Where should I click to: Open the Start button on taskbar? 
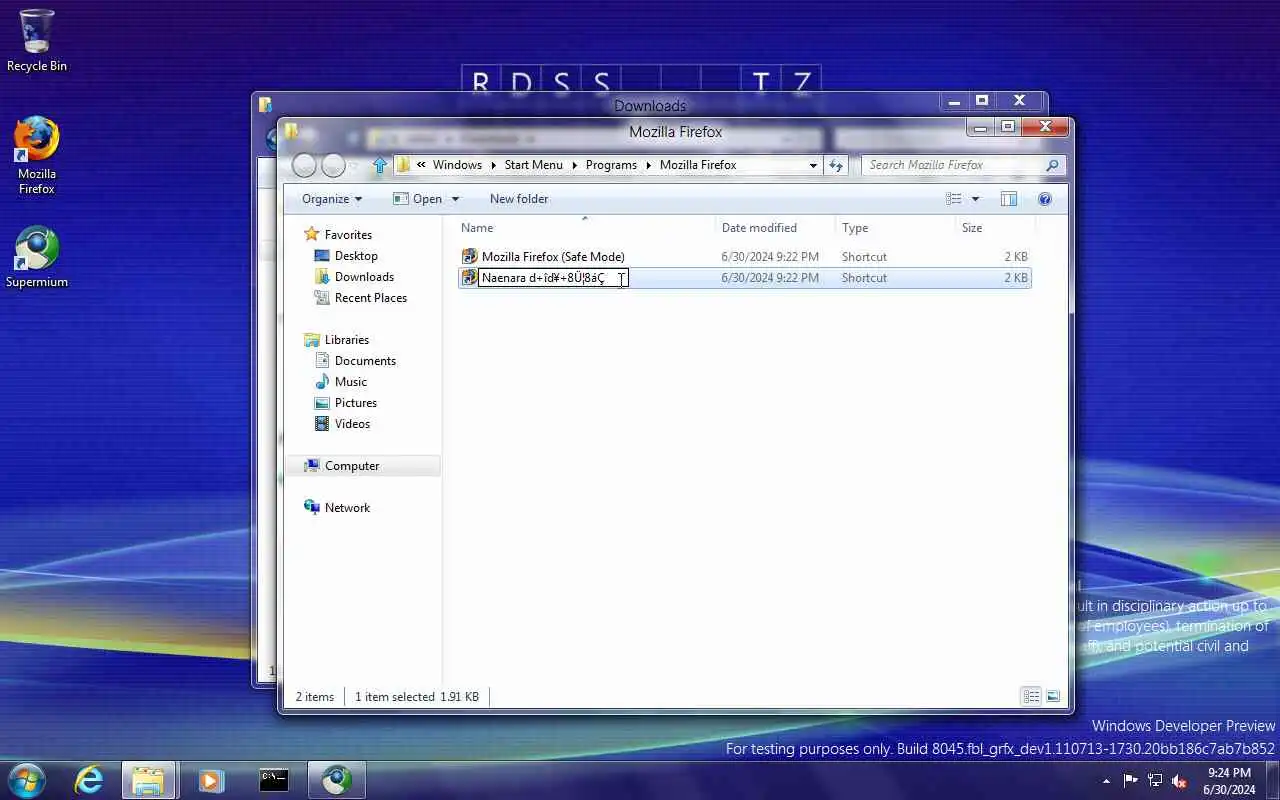pos(26,780)
